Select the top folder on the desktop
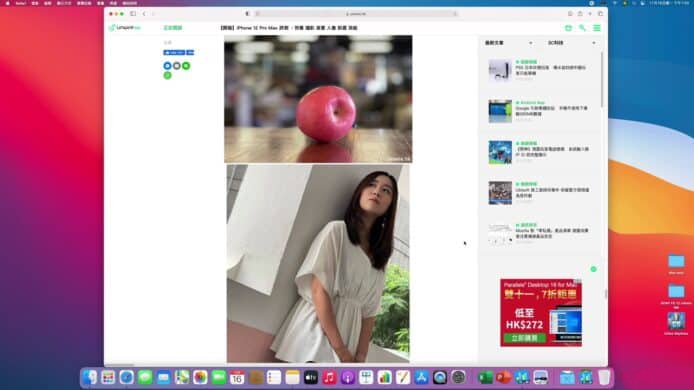Viewport: 694px width, 390px height. pyautogui.click(x=676, y=261)
